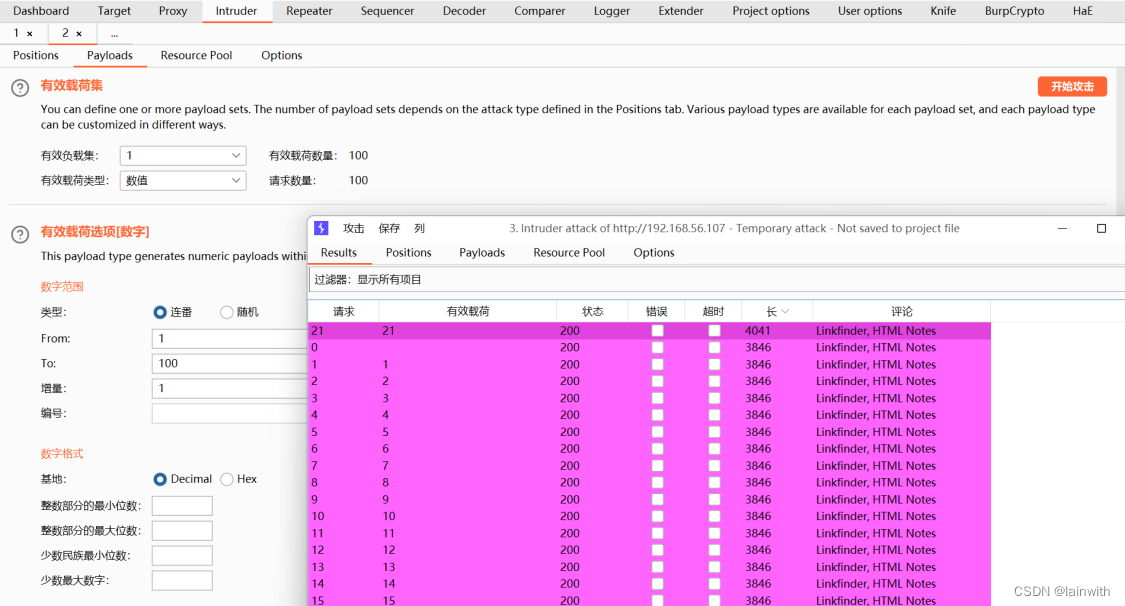Click max integer digits input field
1125x606 pixels.
(x=182, y=531)
